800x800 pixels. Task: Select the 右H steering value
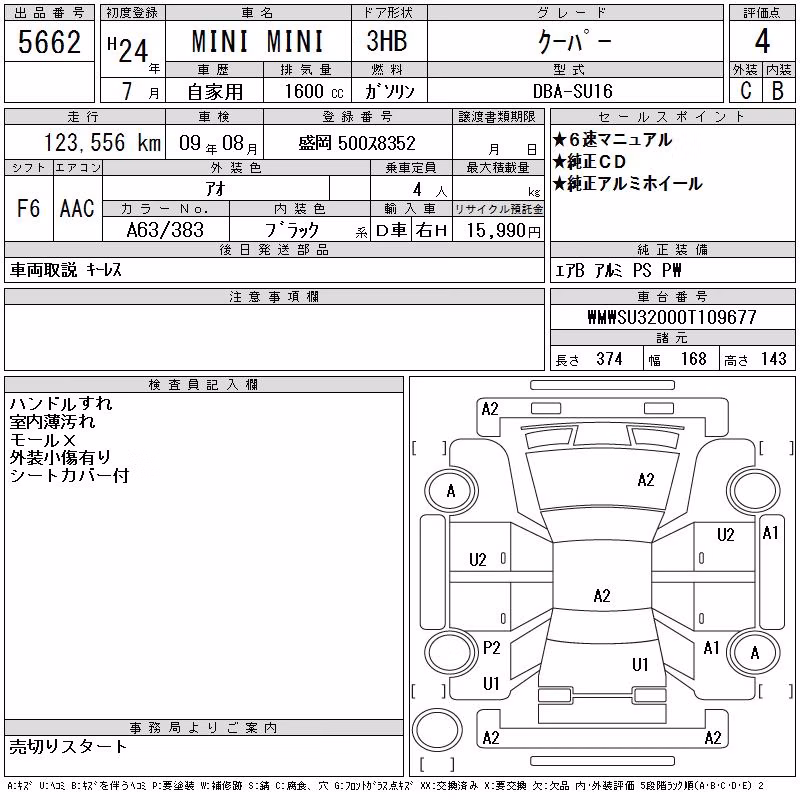click(431, 231)
